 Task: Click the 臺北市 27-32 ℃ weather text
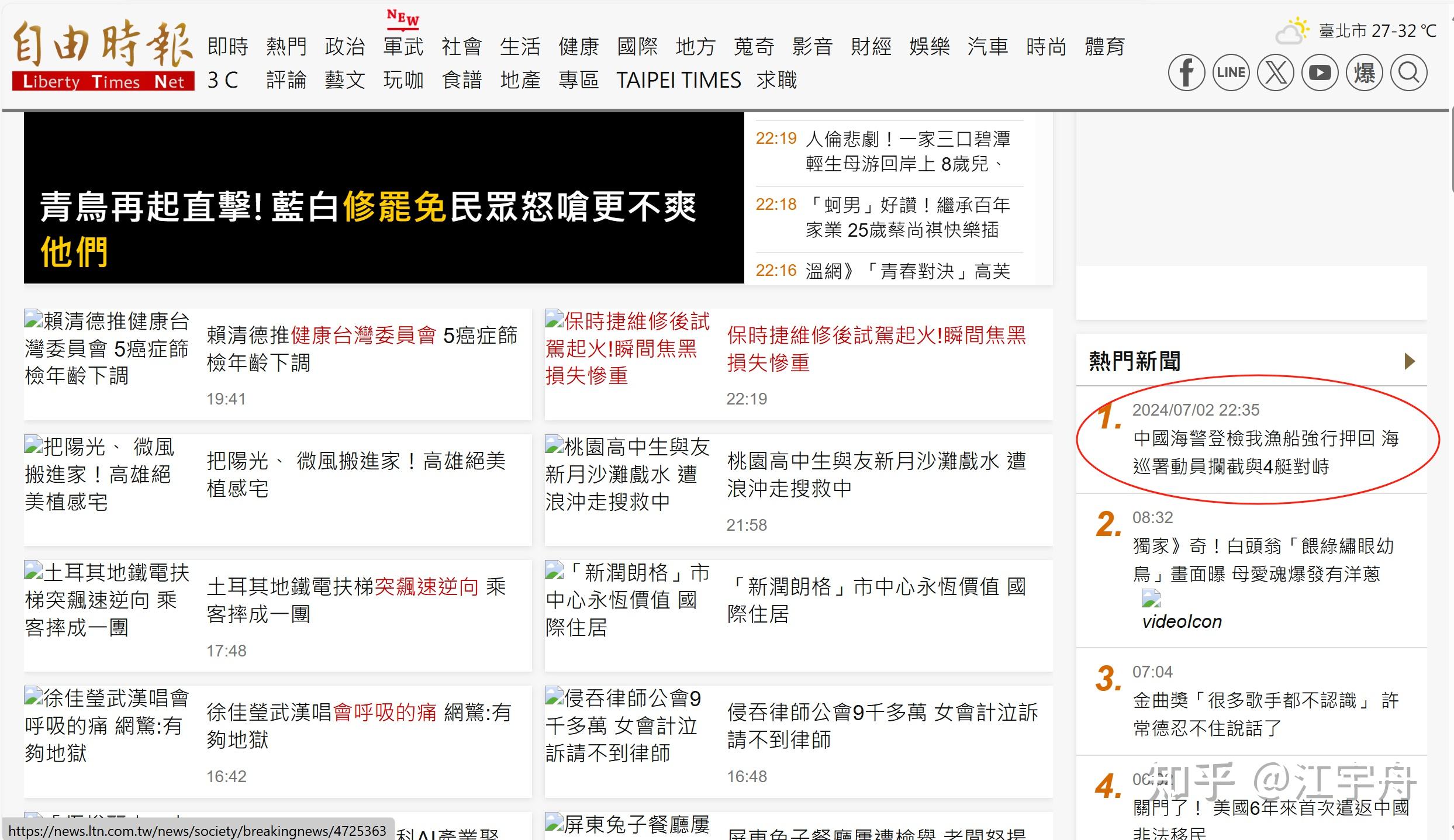click(1377, 30)
